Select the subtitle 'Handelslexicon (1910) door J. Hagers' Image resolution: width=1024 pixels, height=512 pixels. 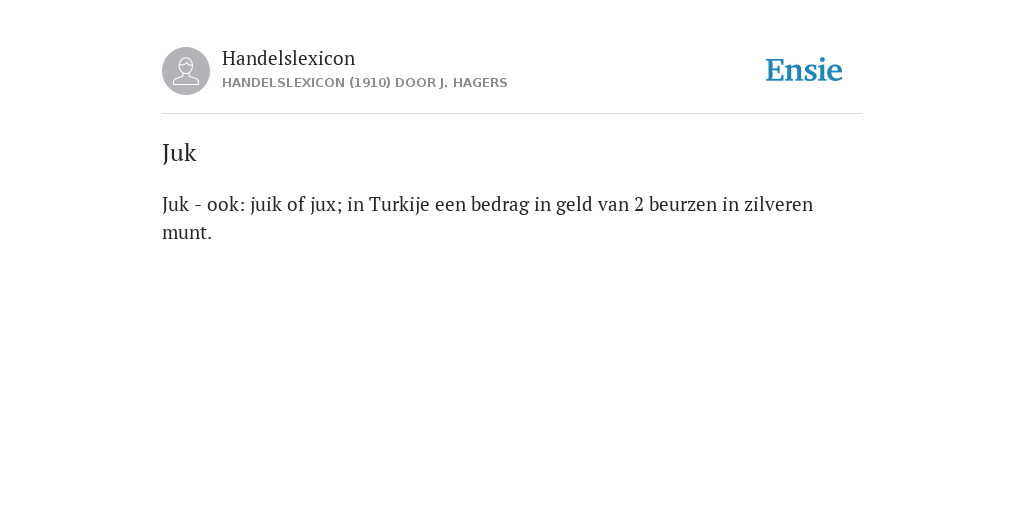click(x=364, y=83)
